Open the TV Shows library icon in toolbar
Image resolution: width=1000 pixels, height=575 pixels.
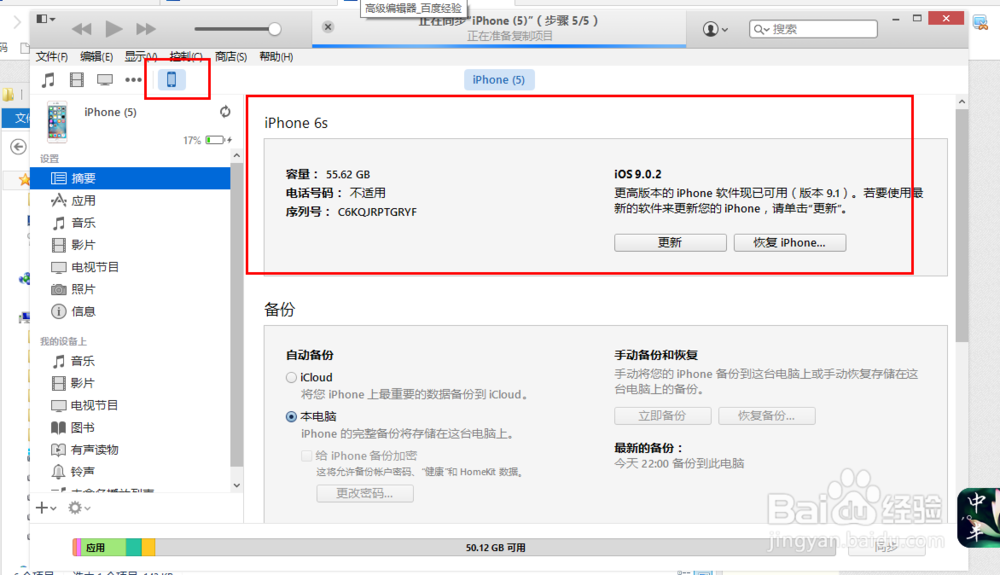105,80
